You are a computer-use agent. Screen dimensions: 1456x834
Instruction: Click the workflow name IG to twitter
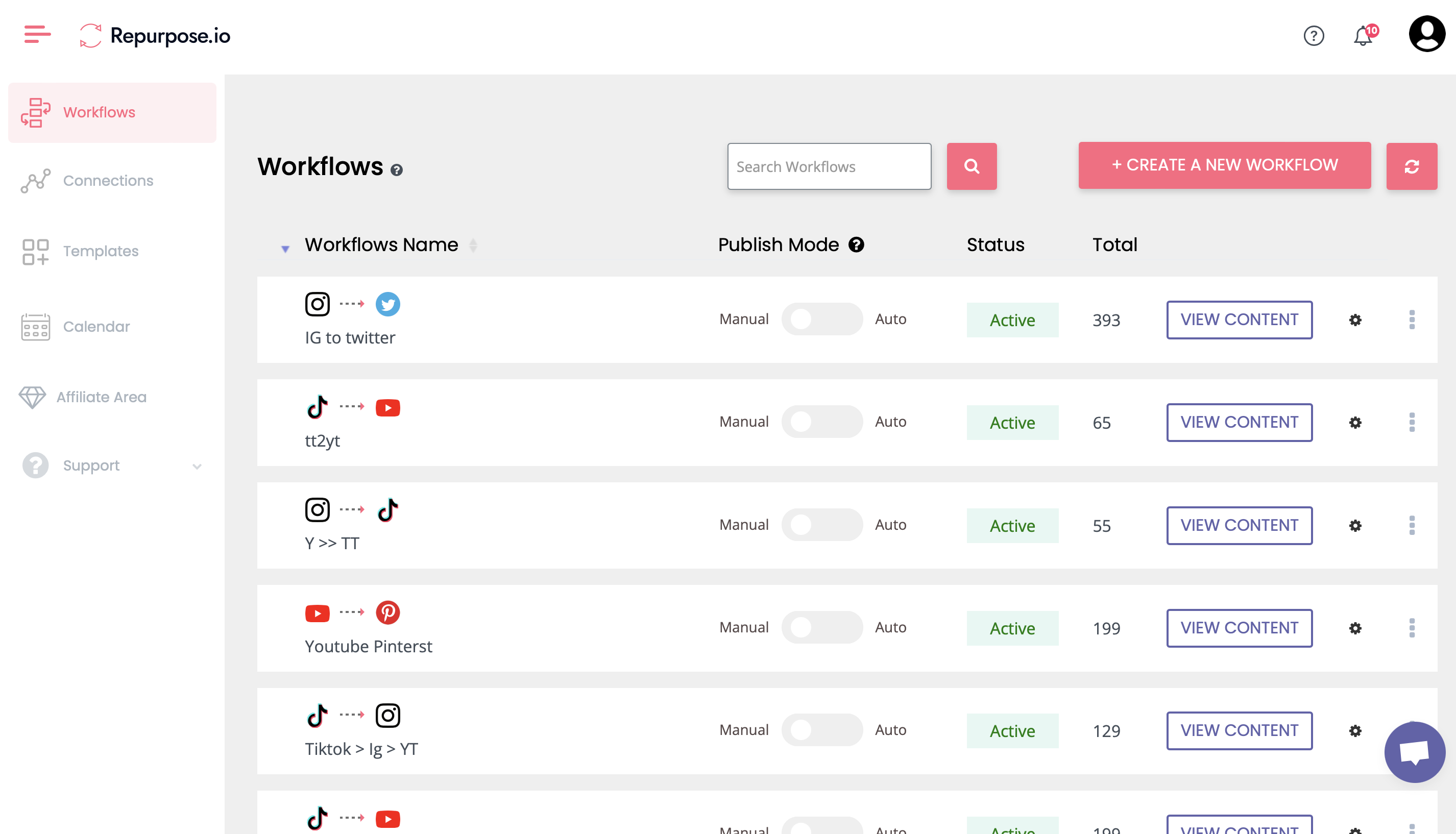350,338
